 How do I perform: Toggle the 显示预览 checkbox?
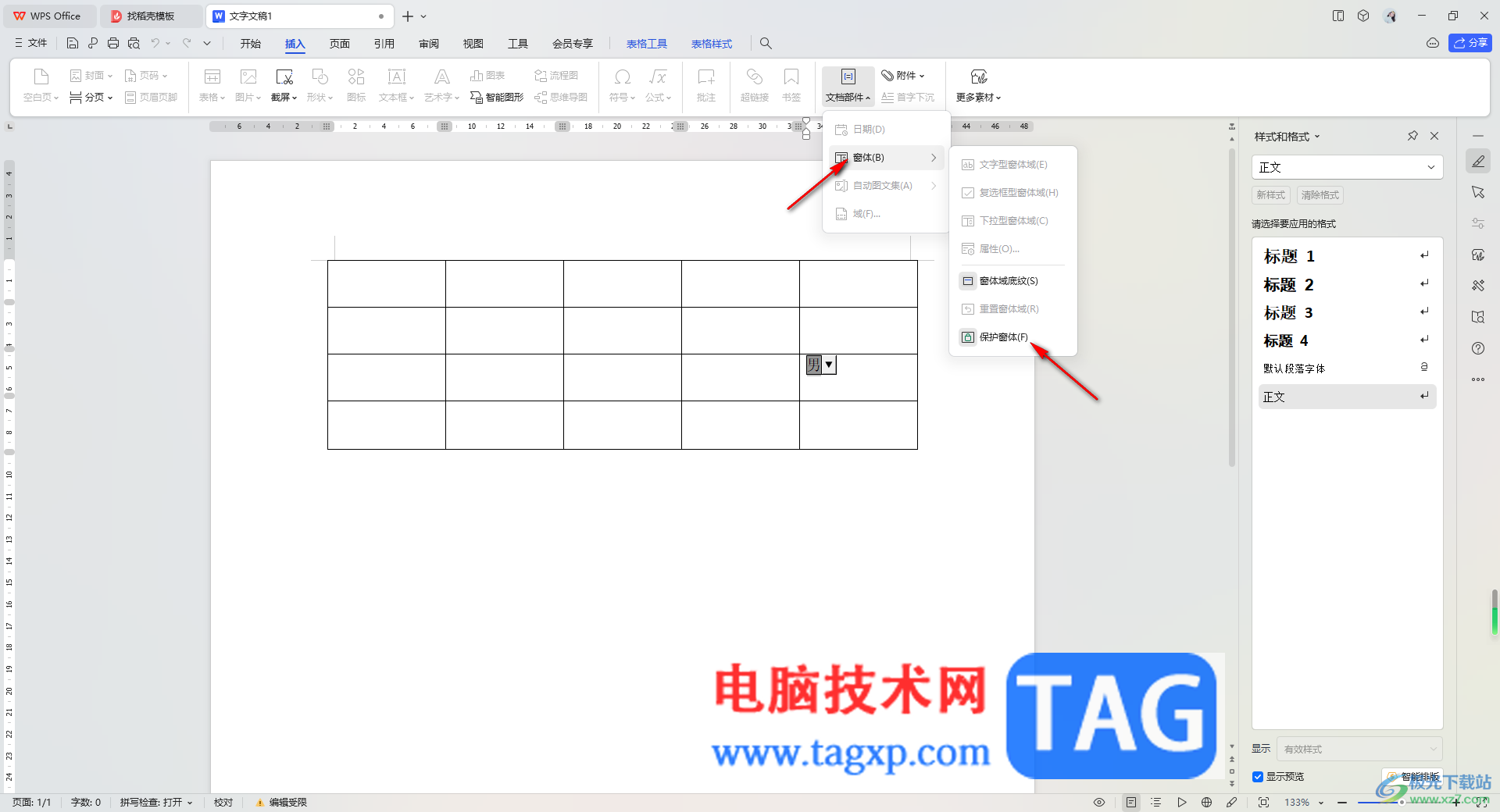pyautogui.click(x=1258, y=777)
